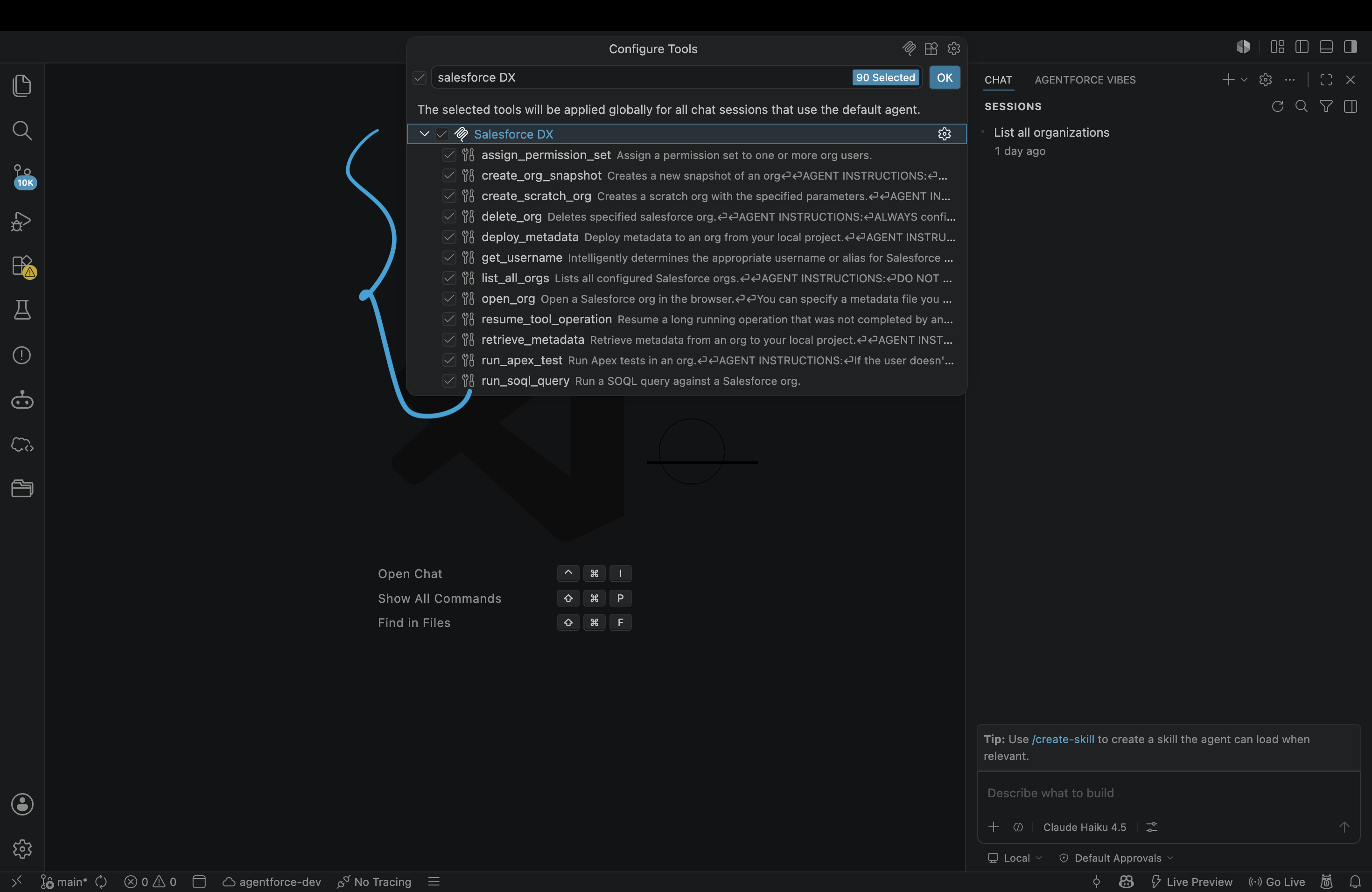
Task: Click the settings gear in Configure Tools header
Action: tap(953, 49)
